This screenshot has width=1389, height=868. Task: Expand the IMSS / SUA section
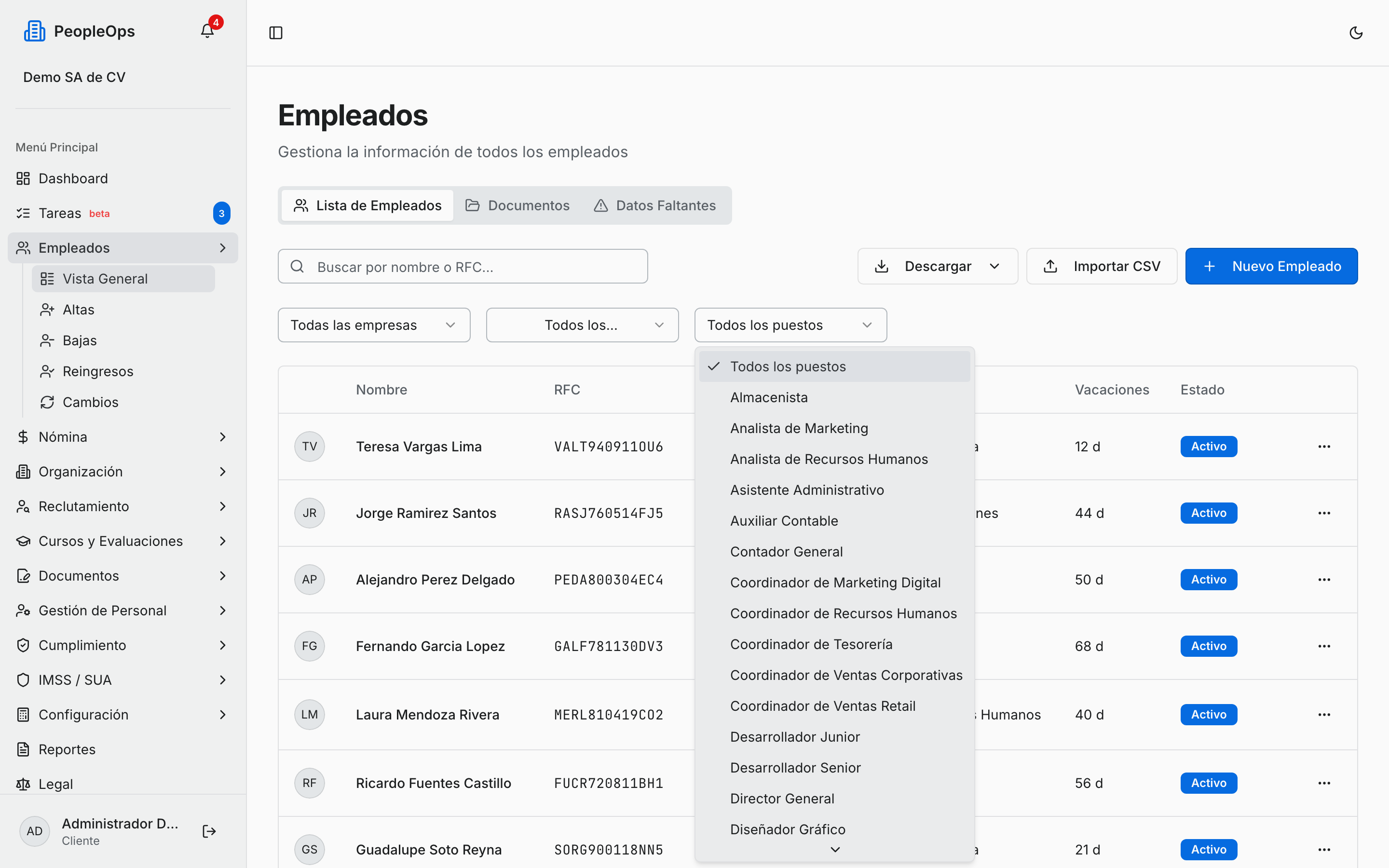click(x=123, y=680)
